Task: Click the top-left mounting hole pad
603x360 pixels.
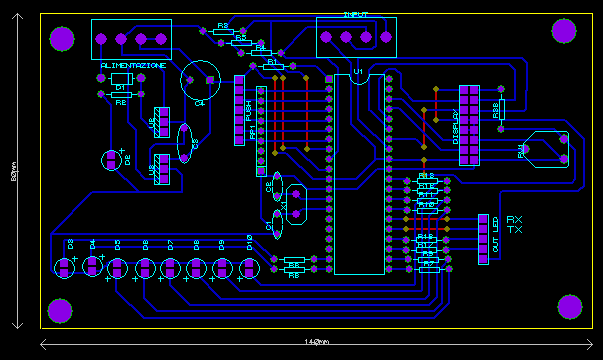Action: pyautogui.click(x=62, y=39)
